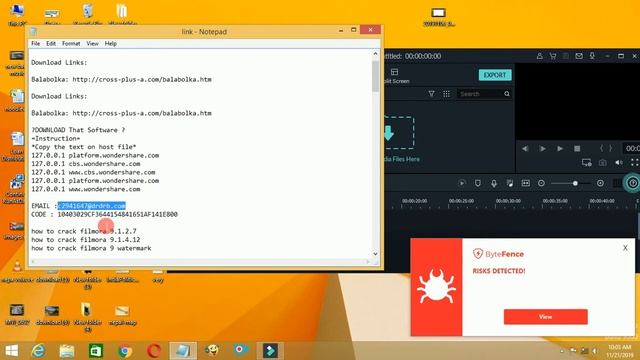Click the render preview icon on timeline toolbar

462,183
